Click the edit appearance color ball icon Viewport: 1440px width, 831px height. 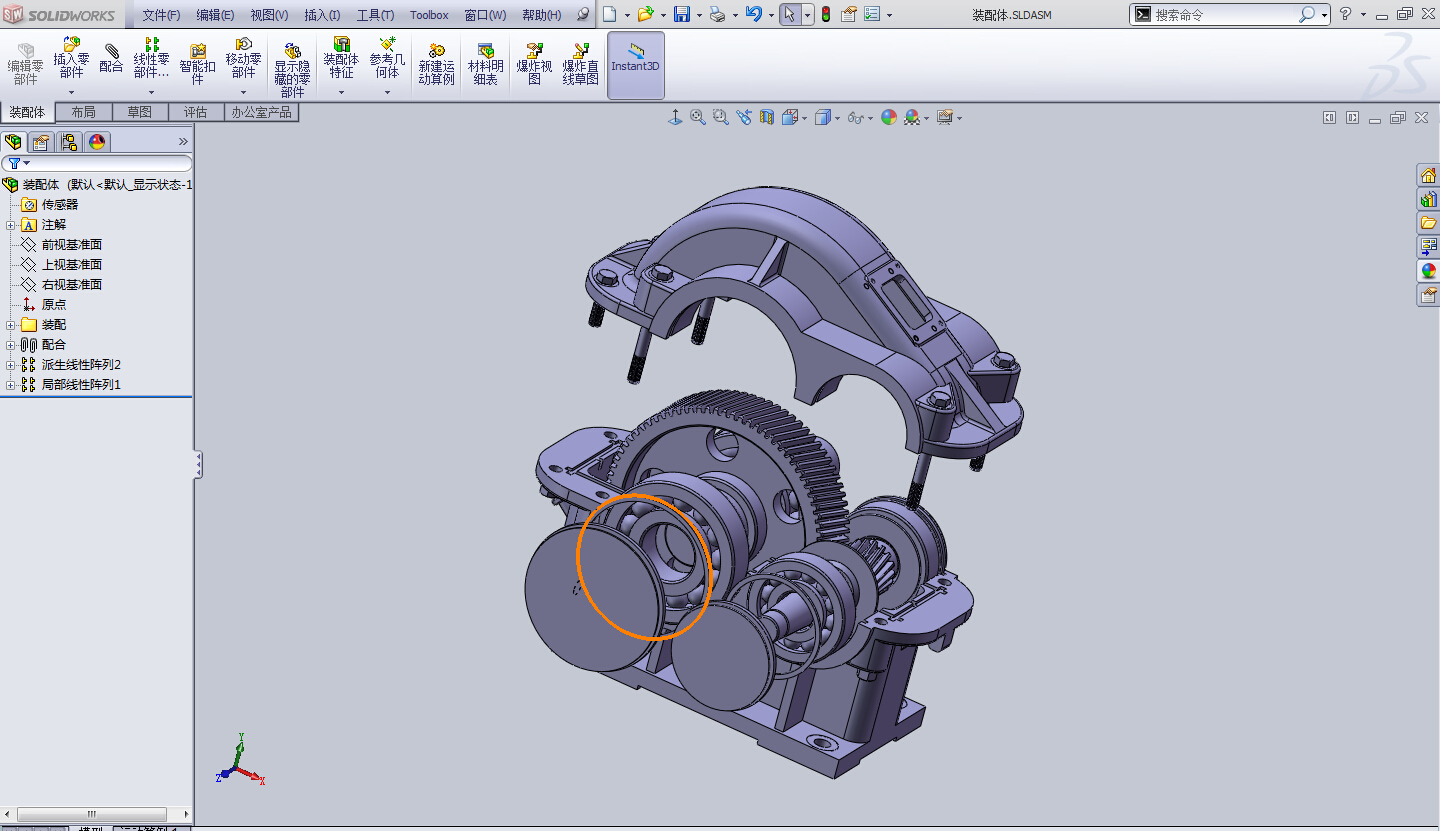(888, 117)
